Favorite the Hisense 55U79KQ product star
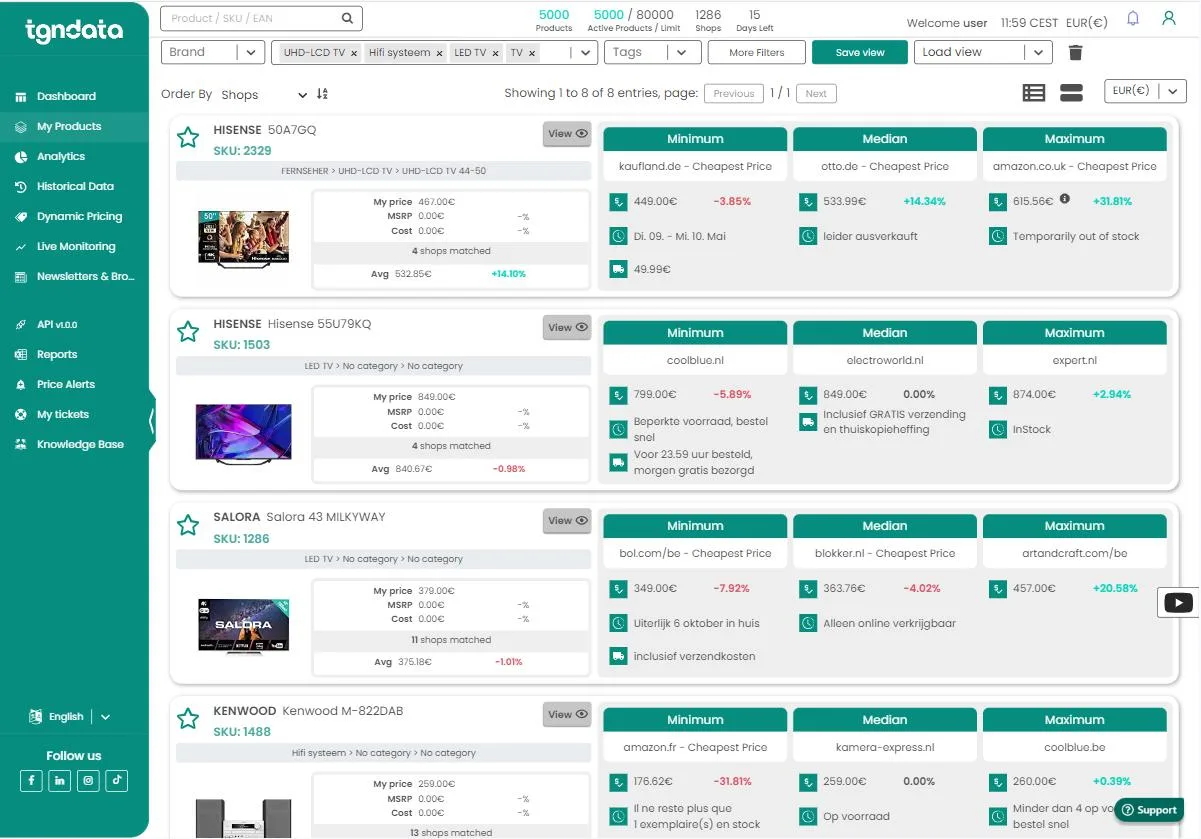The height and width of the screenshot is (839, 1201). [188, 332]
